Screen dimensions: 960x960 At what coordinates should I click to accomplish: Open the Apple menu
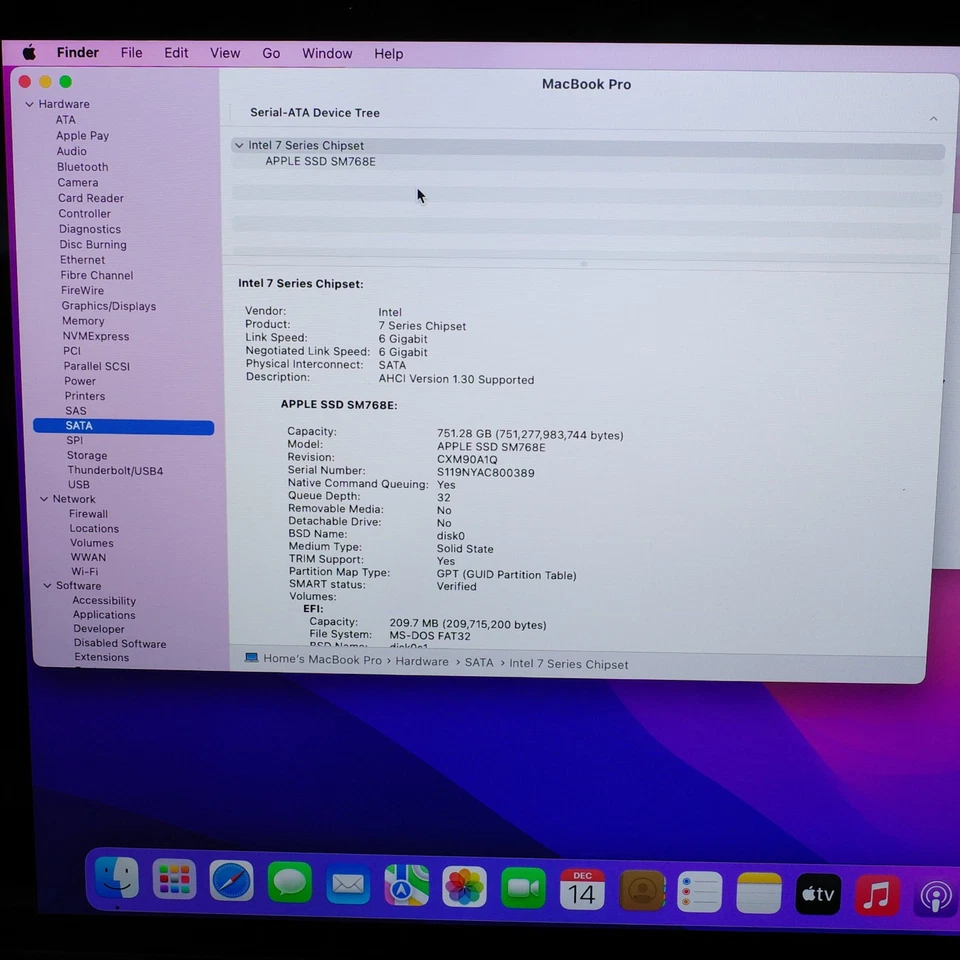pyautogui.click(x=29, y=53)
